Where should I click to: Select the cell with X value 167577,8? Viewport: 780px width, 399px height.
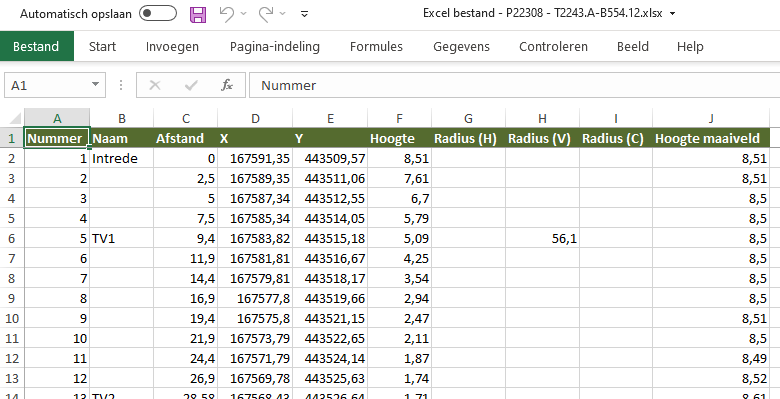coord(255,299)
